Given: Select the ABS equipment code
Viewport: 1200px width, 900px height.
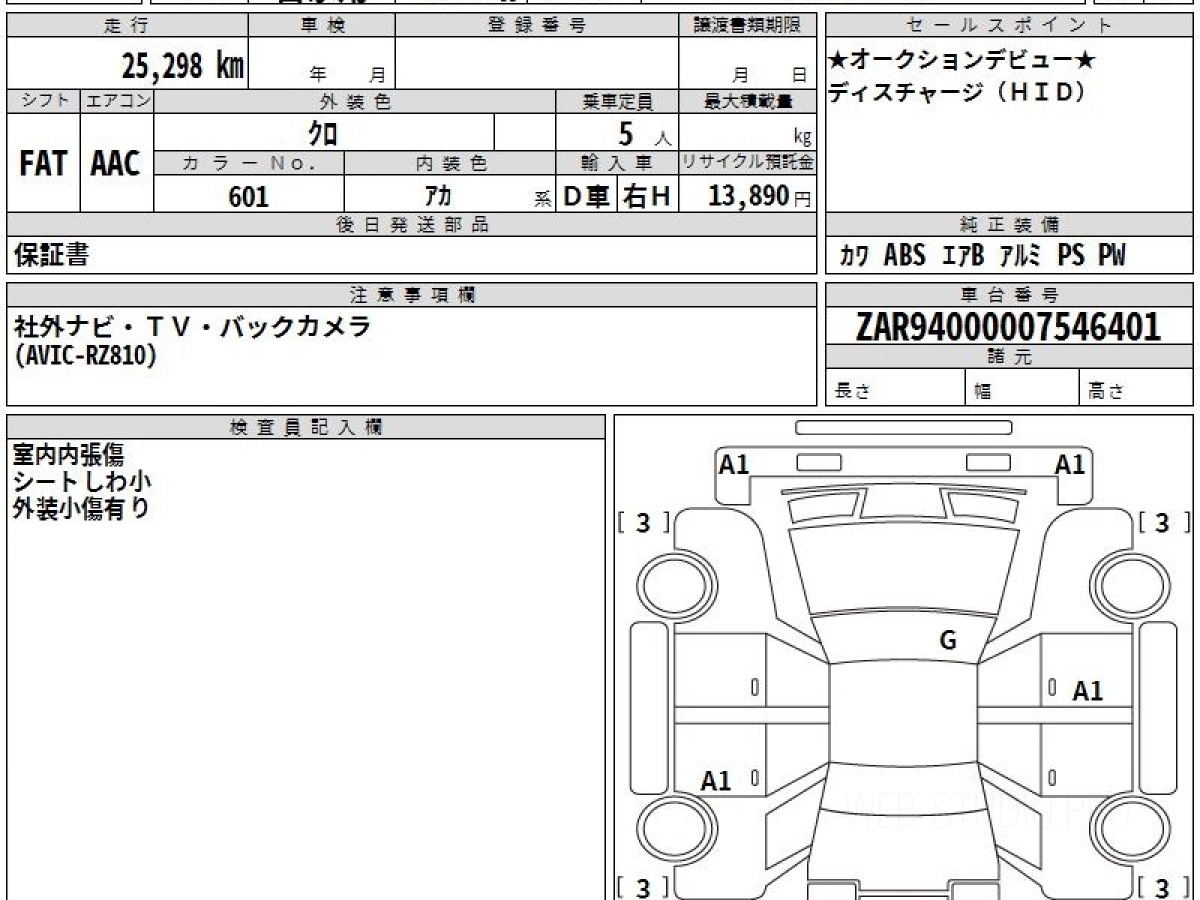Looking at the screenshot, I should click(x=905, y=256).
